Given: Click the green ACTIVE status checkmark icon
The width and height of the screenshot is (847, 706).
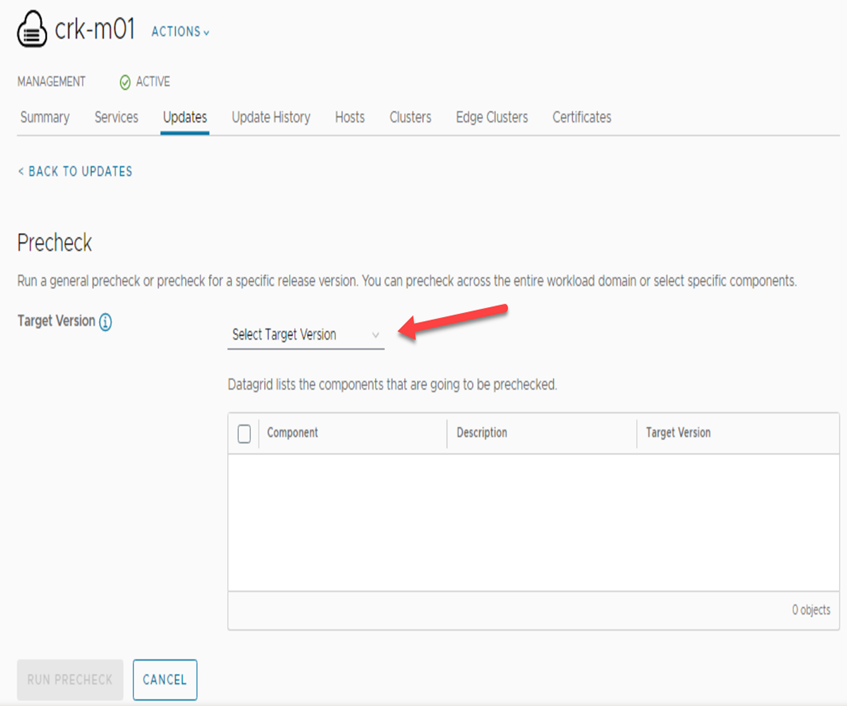Looking at the screenshot, I should pyautogui.click(x=125, y=82).
